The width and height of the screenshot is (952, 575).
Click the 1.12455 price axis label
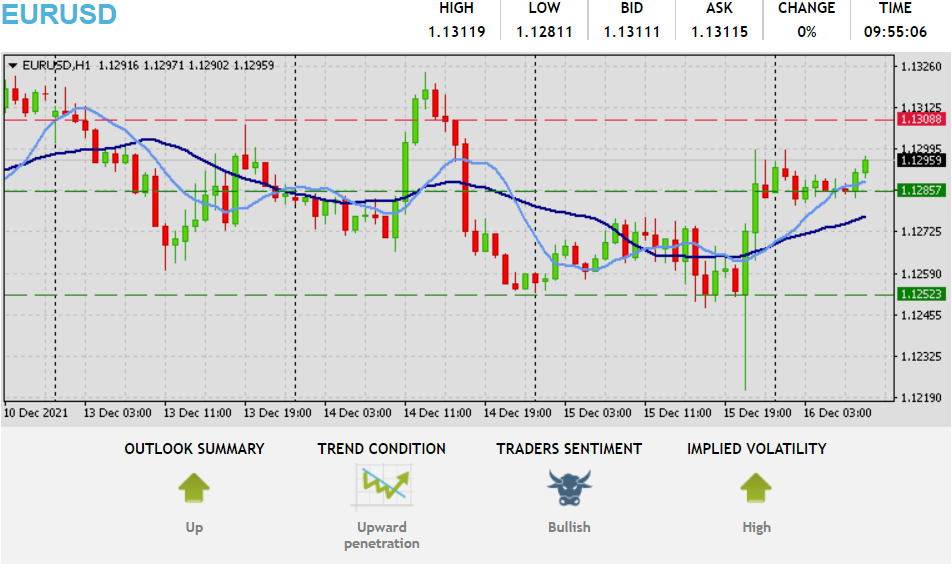tap(921, 315)
